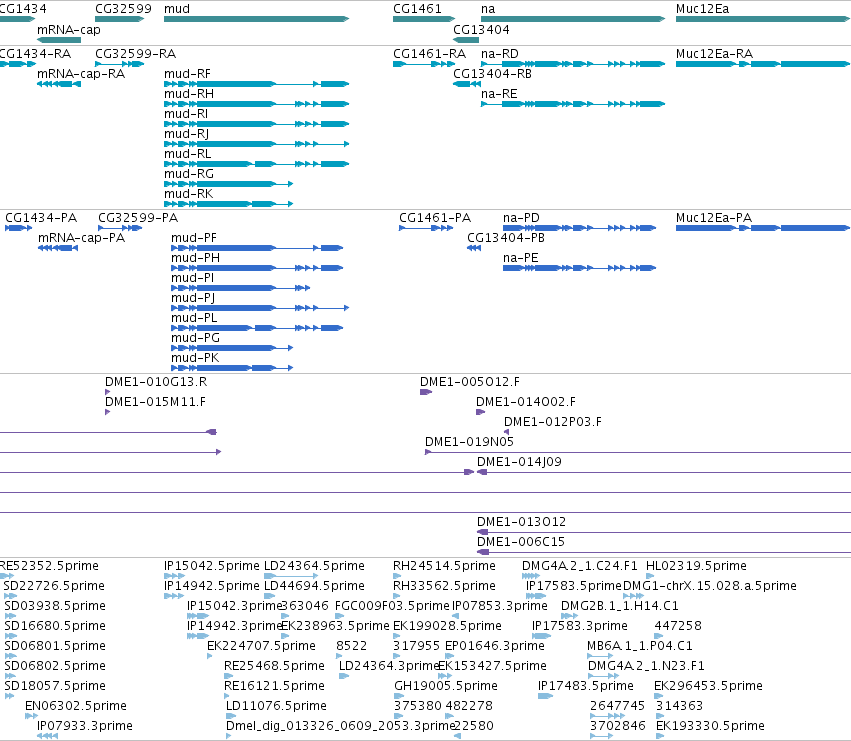Viewport: 851px width, 741px height.
Task: Click transcript CG13404-RB
Action: click(467, 84)
